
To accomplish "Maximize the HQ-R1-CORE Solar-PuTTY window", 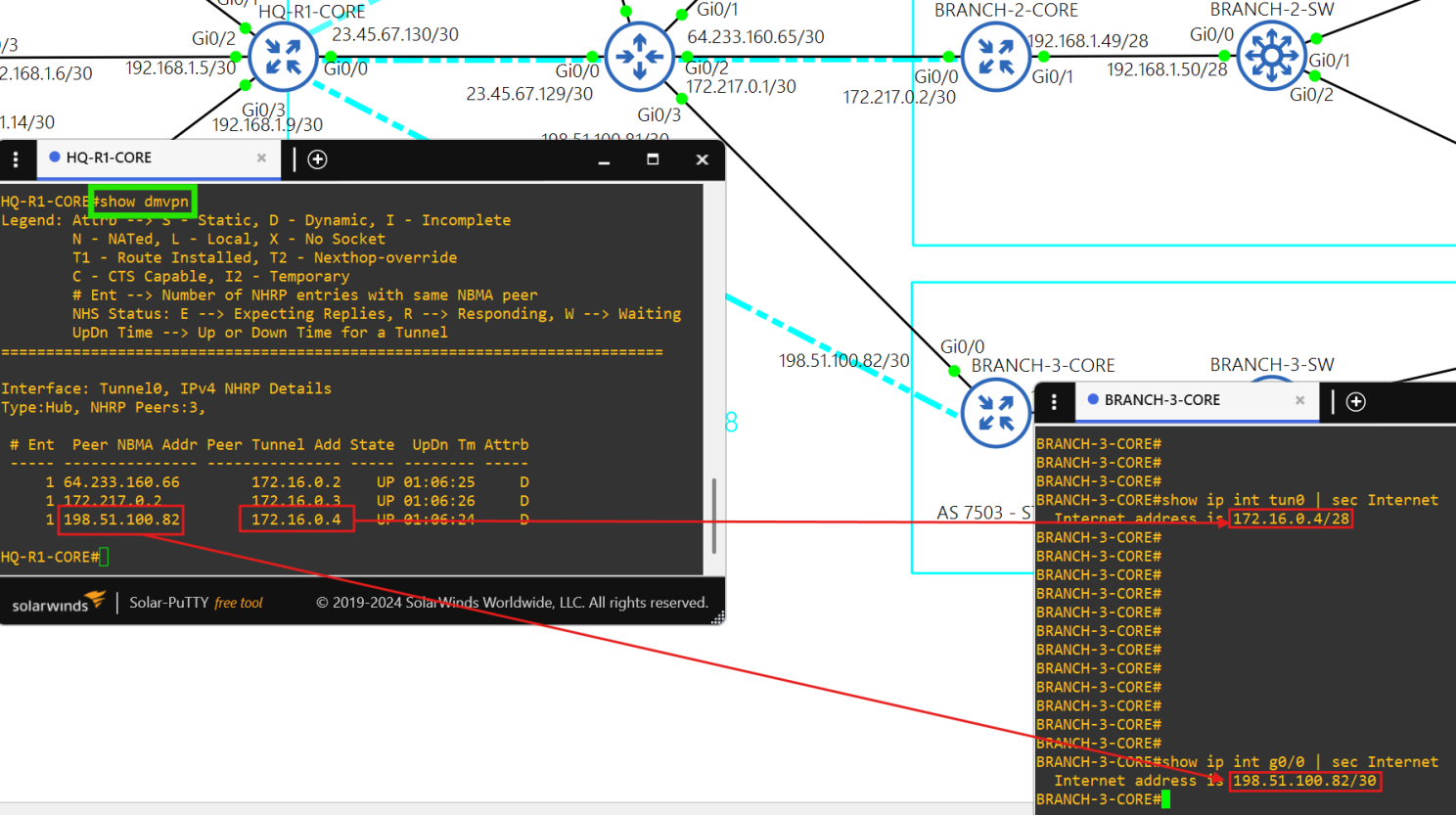I will pyautogui.click(x=653, y=159).
